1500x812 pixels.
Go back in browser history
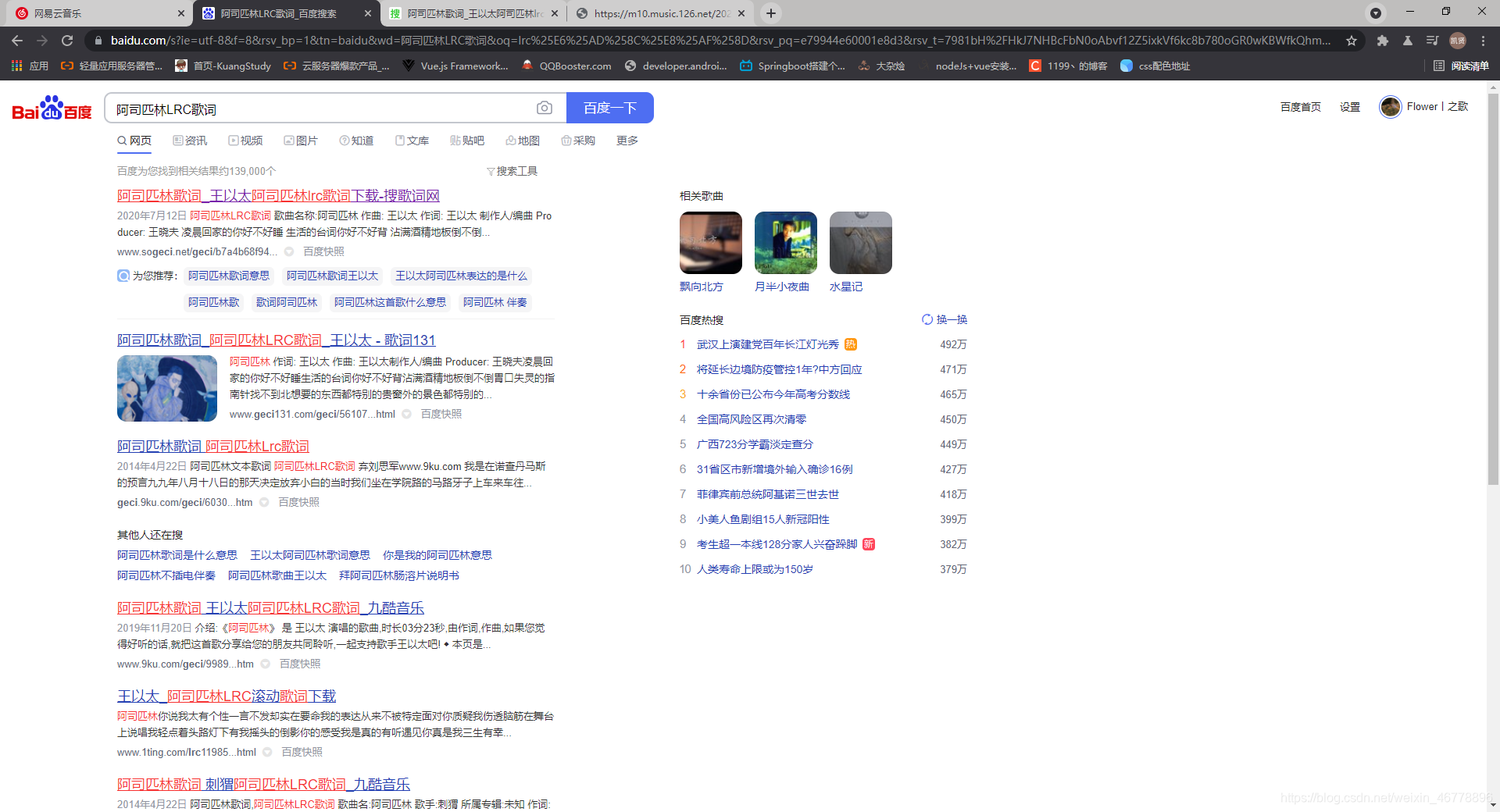17,41
